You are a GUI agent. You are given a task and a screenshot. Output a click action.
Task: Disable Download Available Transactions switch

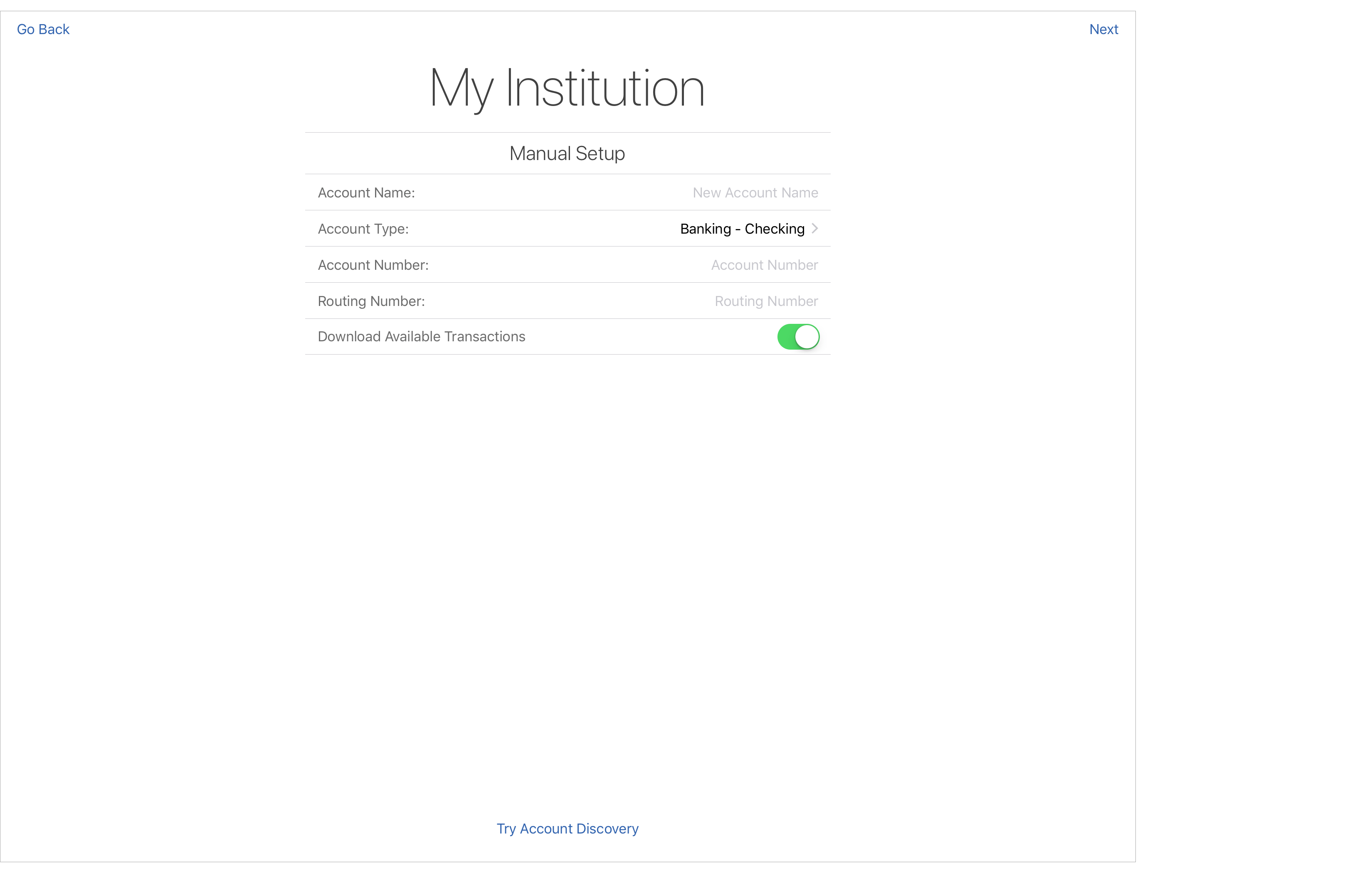(798, 337)
